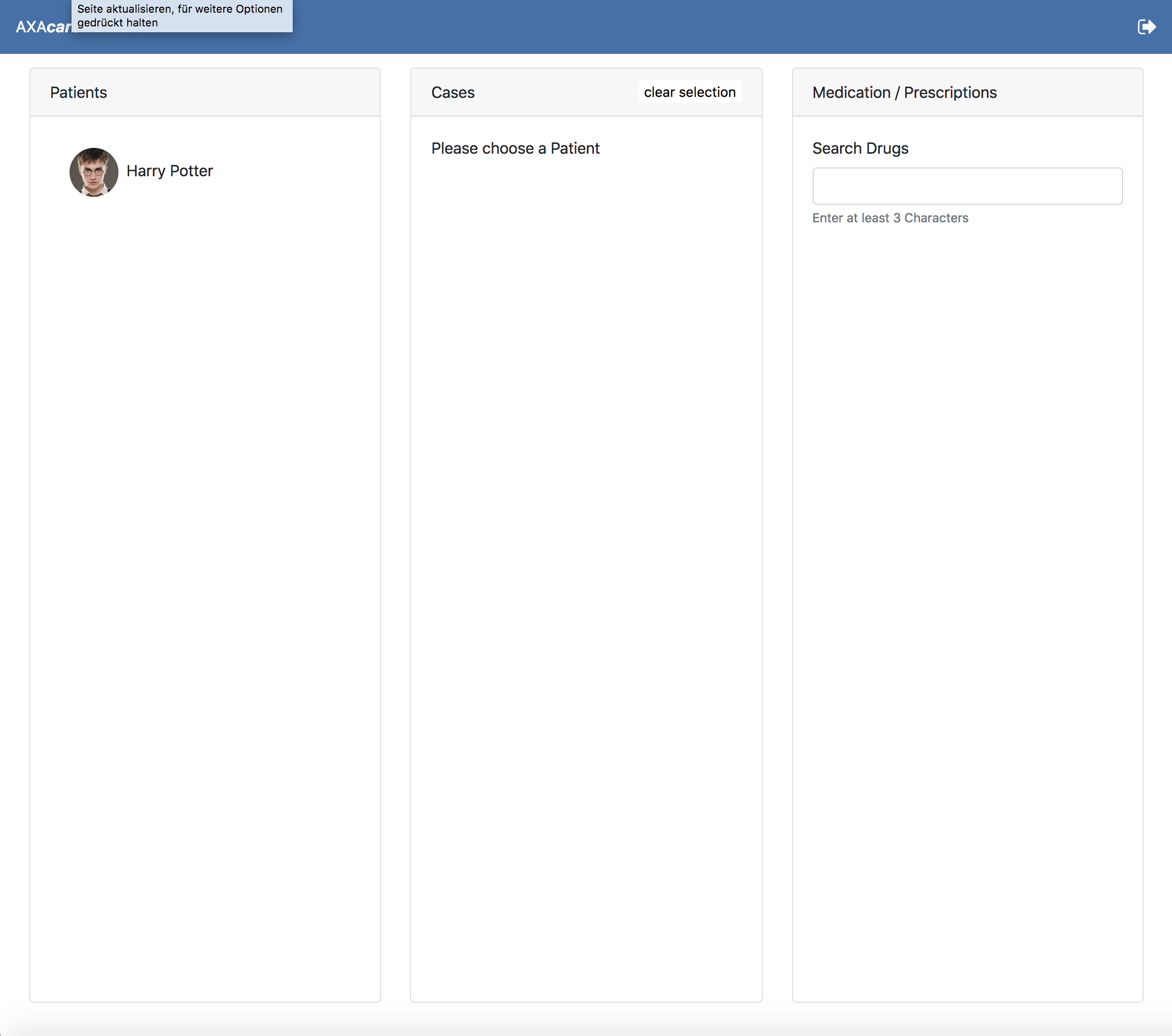Click the 'Enter at least 3 Characters' hint
The width and height of the screenshot is (1172, 1036).
pos(890,218)
